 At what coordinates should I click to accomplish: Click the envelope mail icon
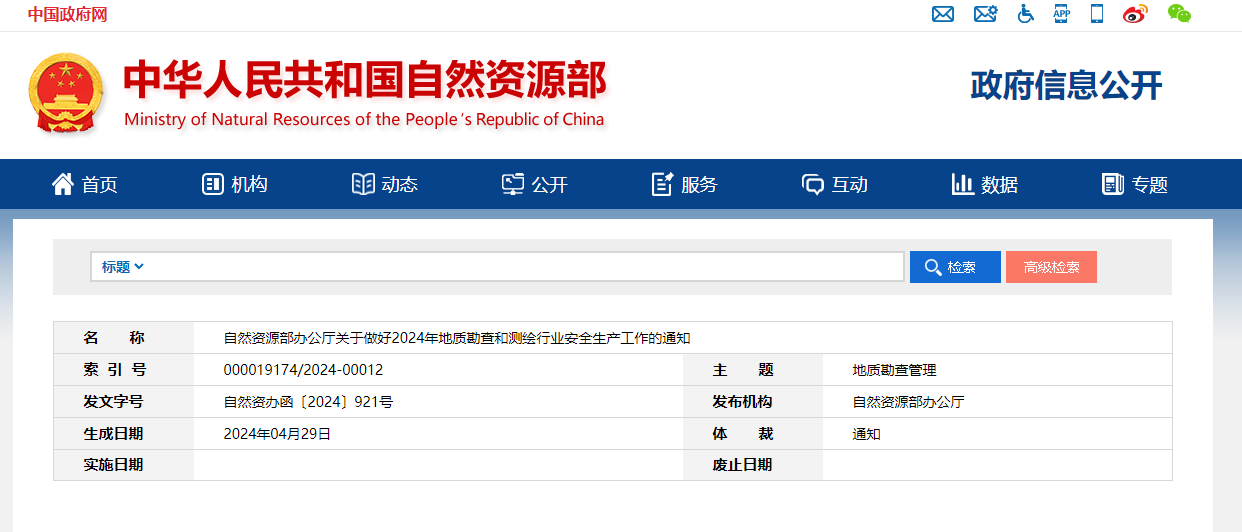tap(942, 14)
